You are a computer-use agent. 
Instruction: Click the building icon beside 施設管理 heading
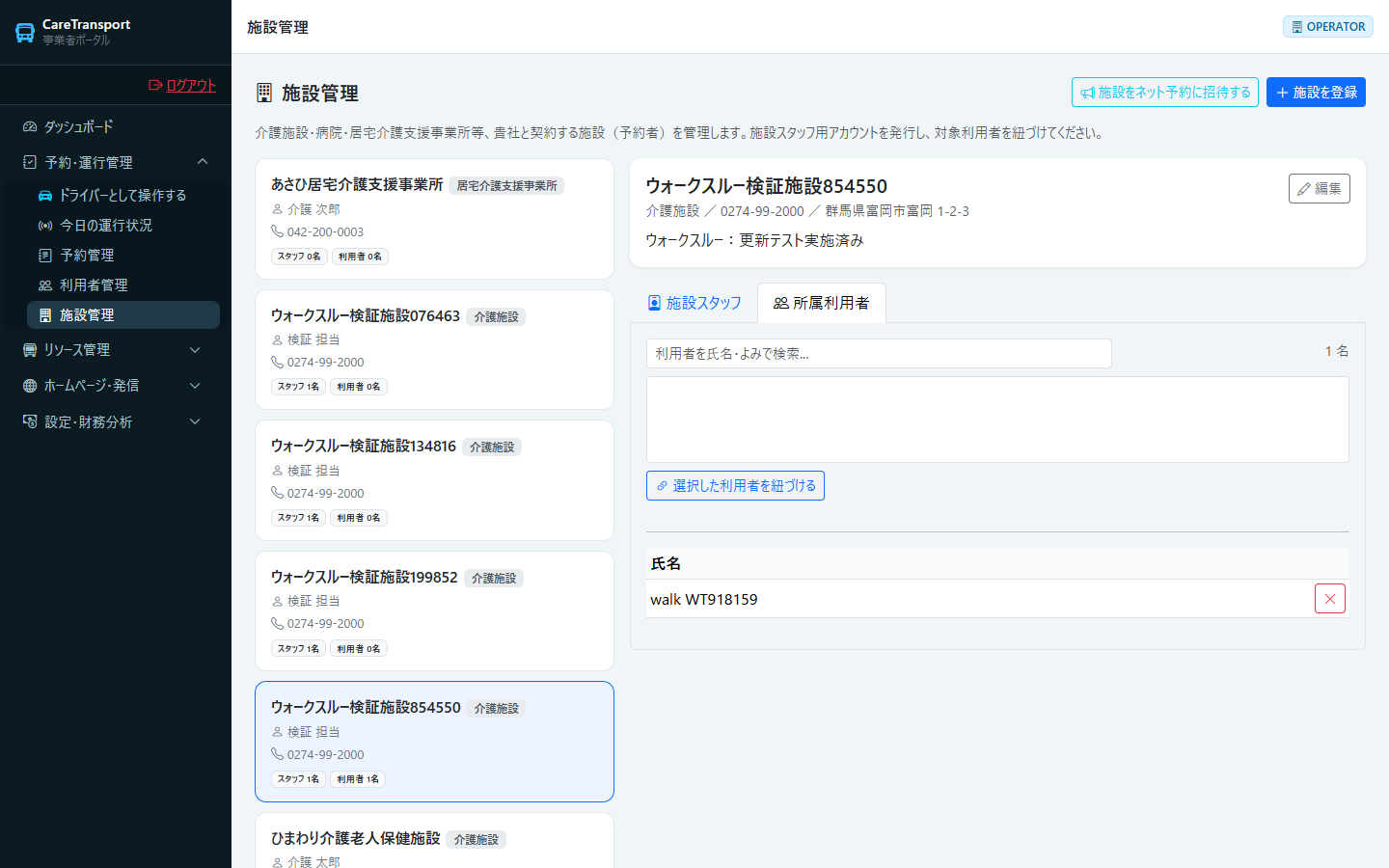[264, 93]
